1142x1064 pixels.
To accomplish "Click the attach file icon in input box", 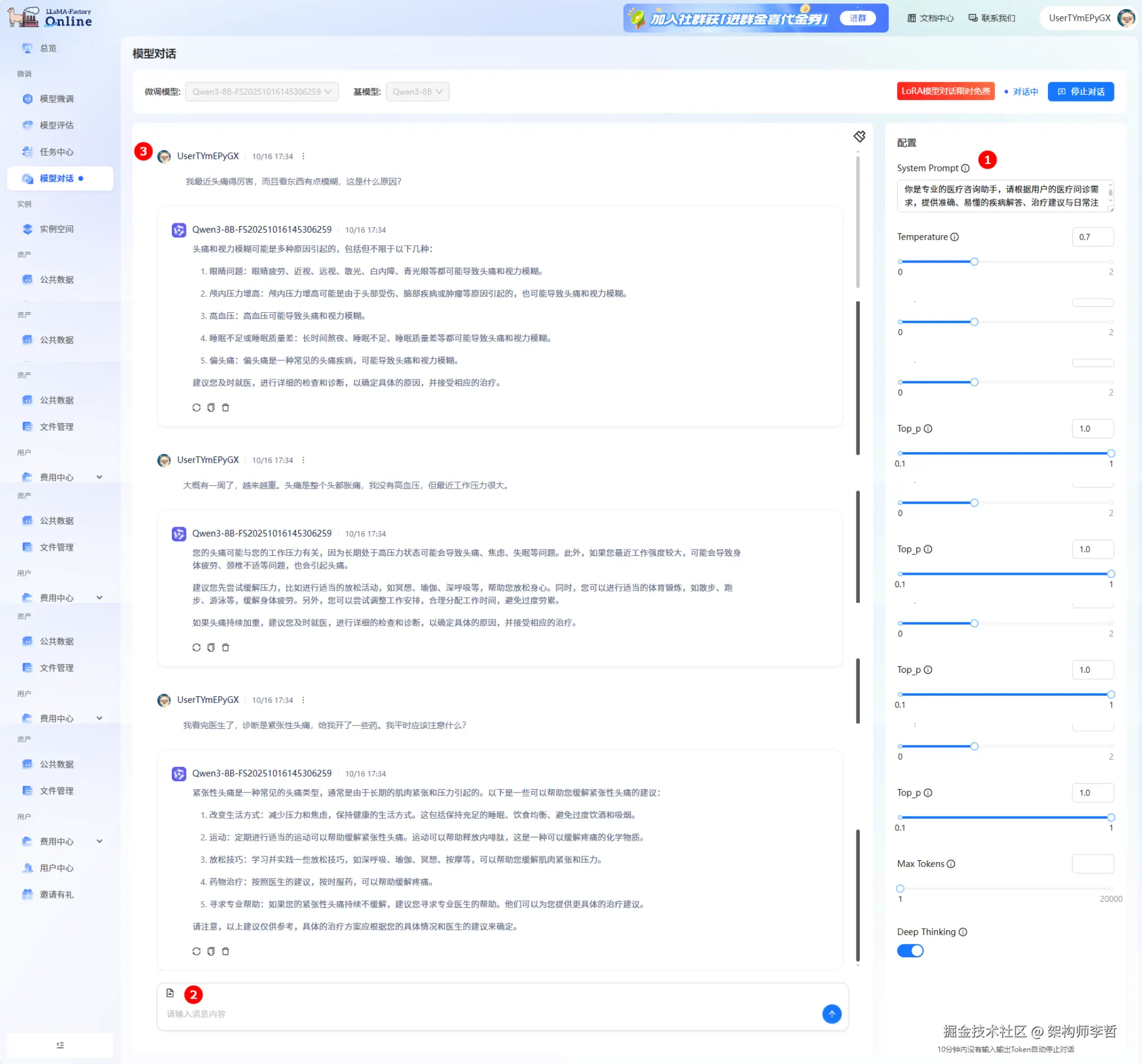I will [170, 993].
